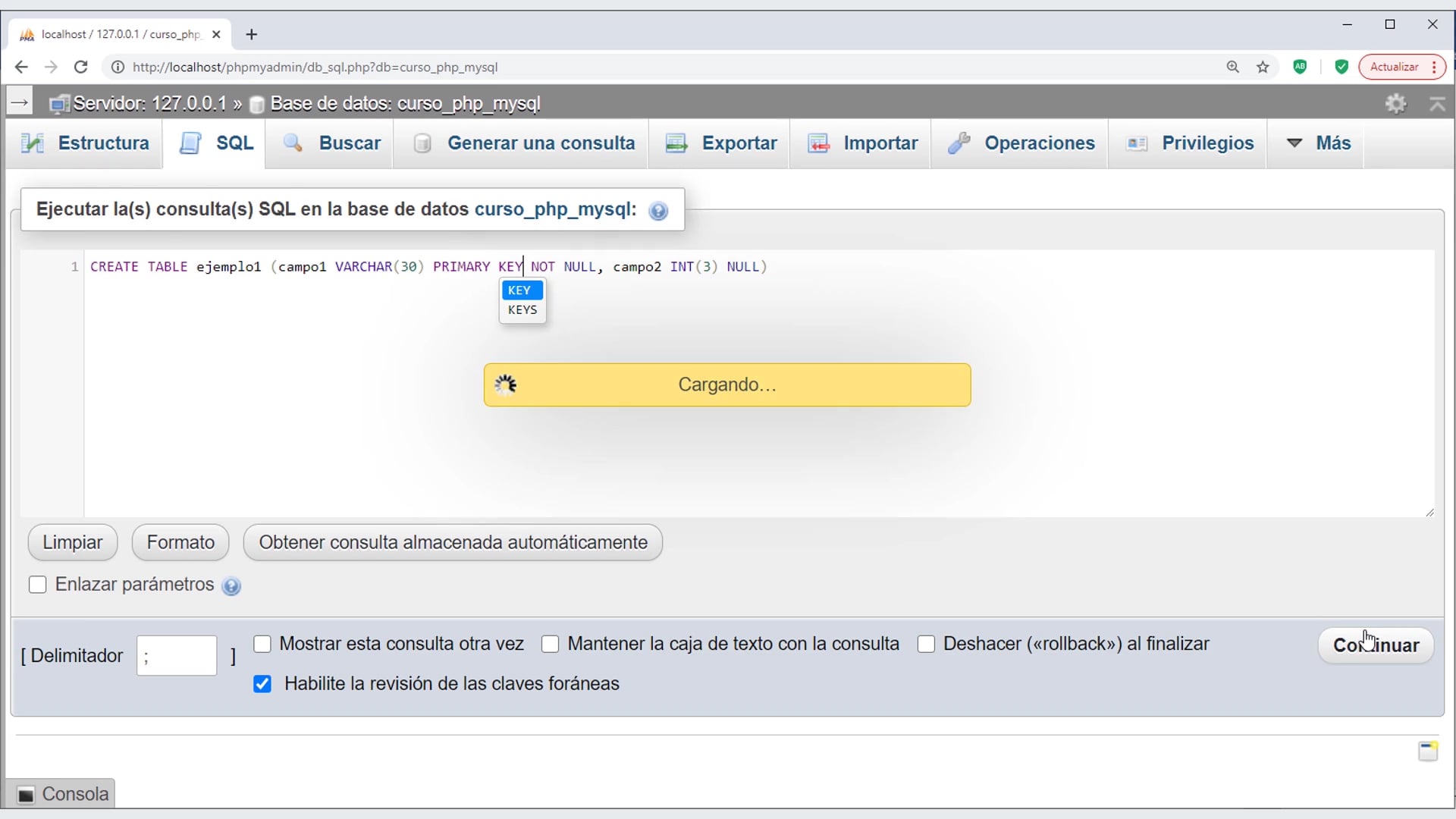The height and width of the screenshot is (819, 1456).
Task: Open the Buscar tab
Action: pos(331,143)
